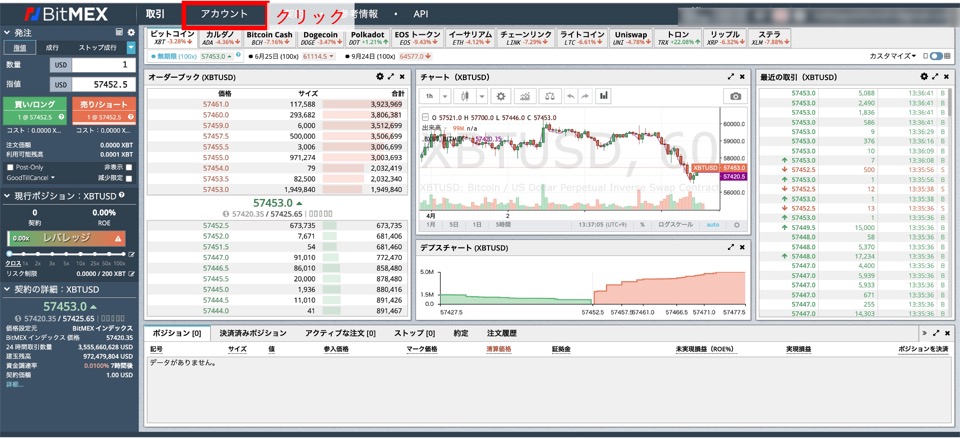Select the イーサリアム ETH instrument tab

coord(470,38)
